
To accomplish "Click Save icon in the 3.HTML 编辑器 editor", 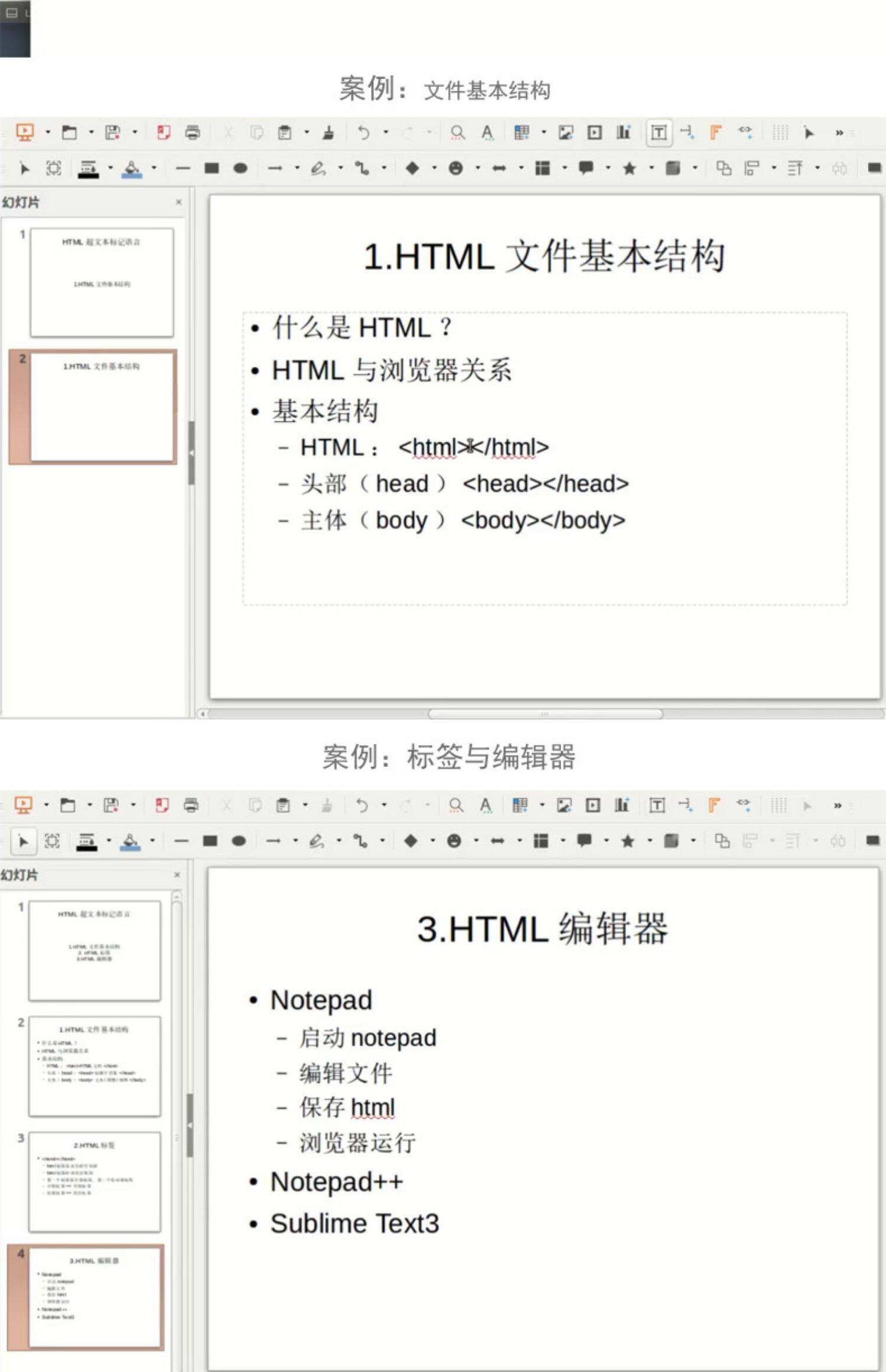I will click(x=111, y=805).
